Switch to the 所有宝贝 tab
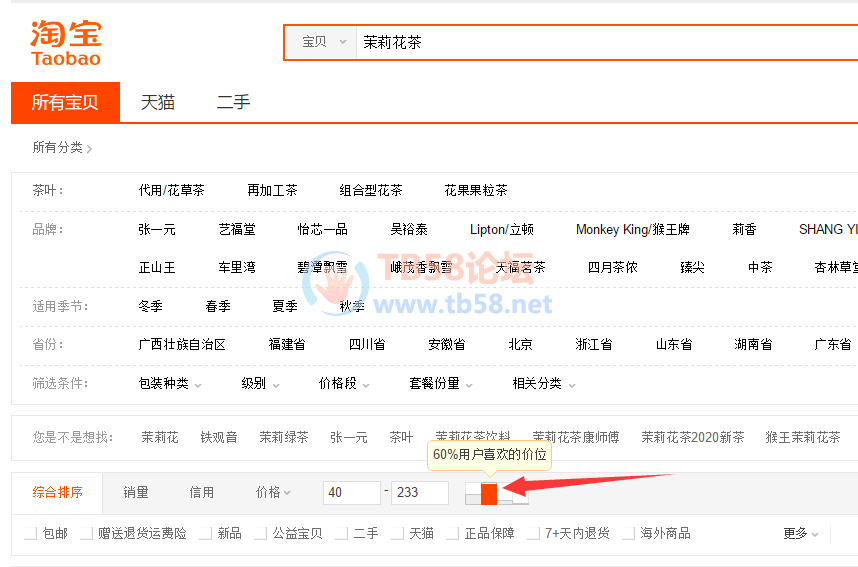 point(65,102)
